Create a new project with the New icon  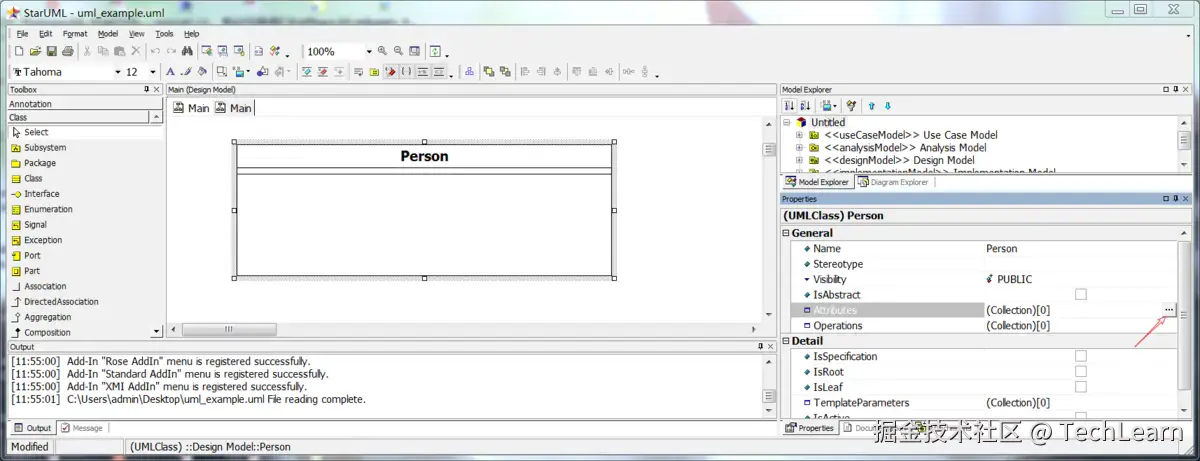pos(20,52)
